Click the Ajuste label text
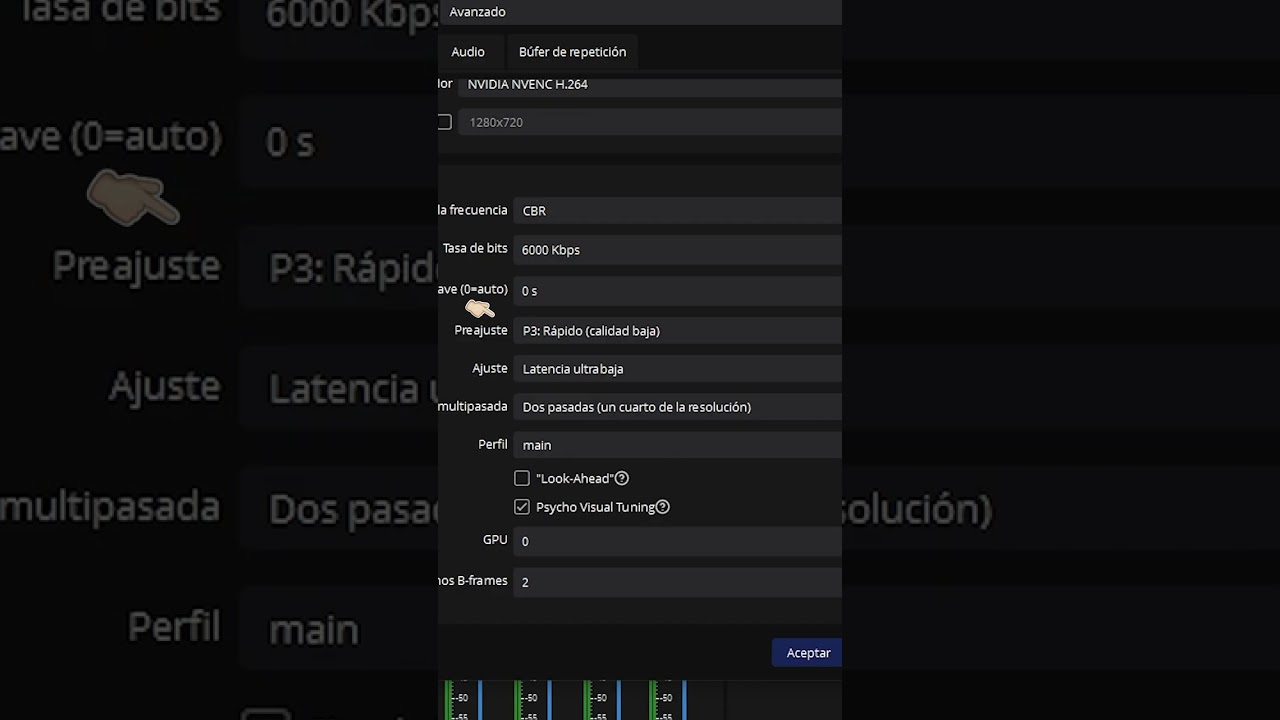 [490, 368]
